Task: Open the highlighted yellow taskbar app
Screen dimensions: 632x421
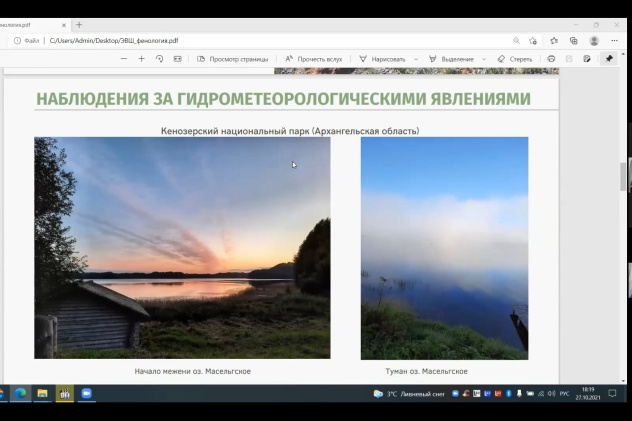Action: [64, 393]
